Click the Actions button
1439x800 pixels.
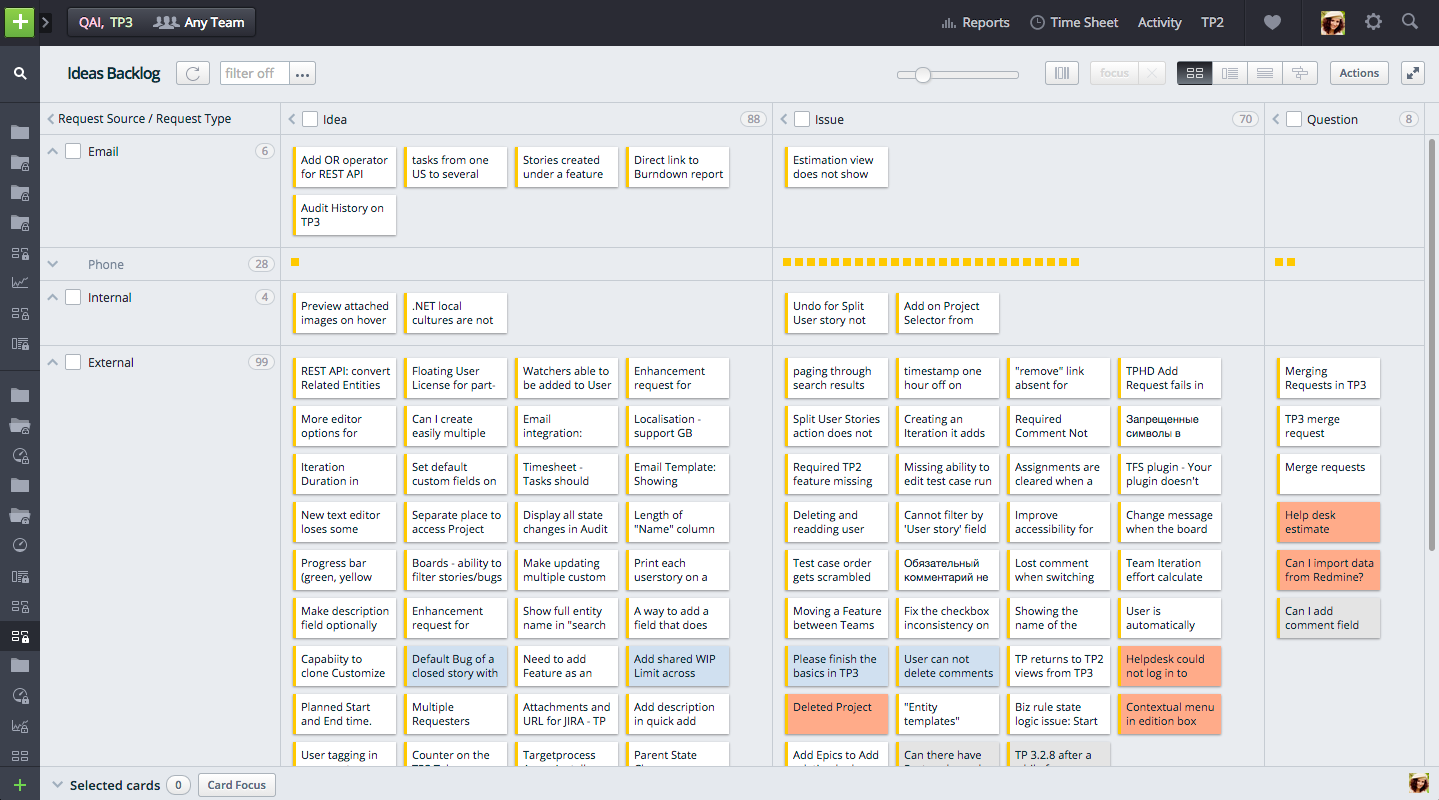click(1358, 73)
